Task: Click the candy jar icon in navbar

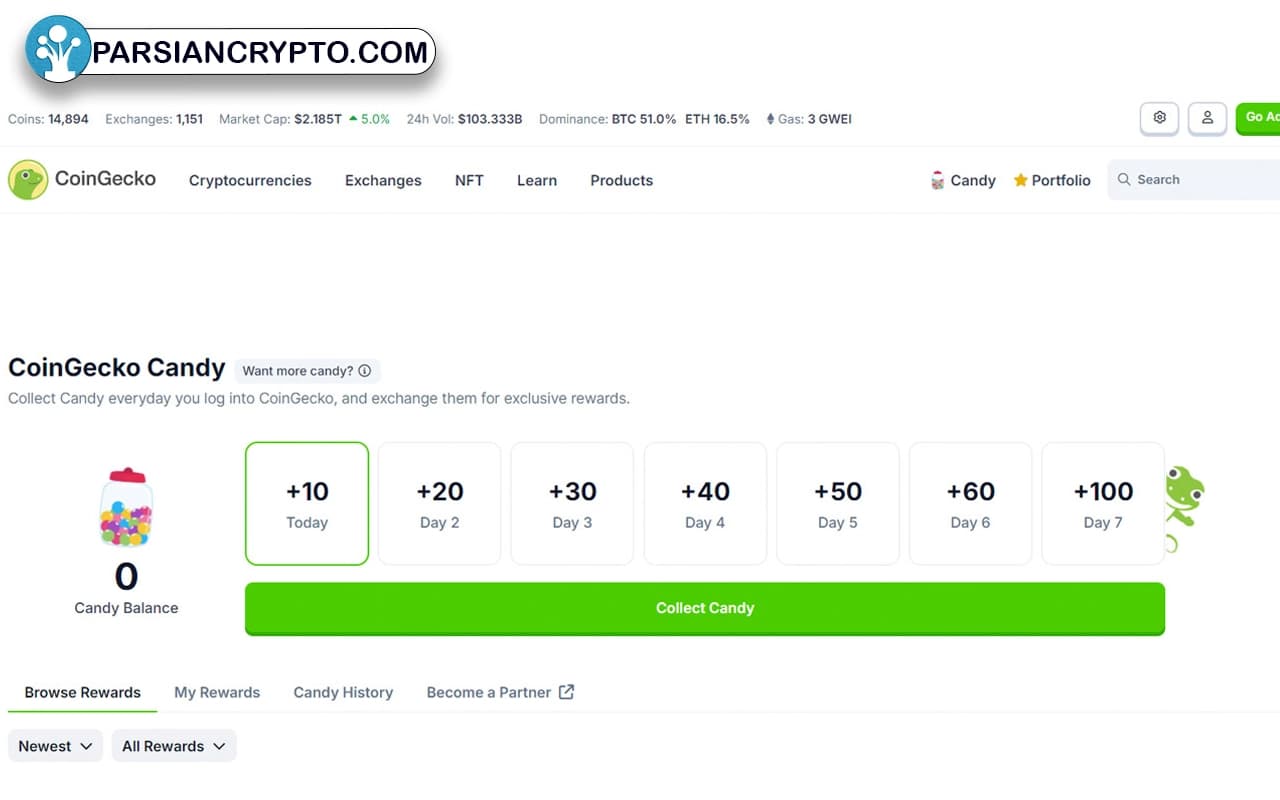Action: tap(937, 180)
